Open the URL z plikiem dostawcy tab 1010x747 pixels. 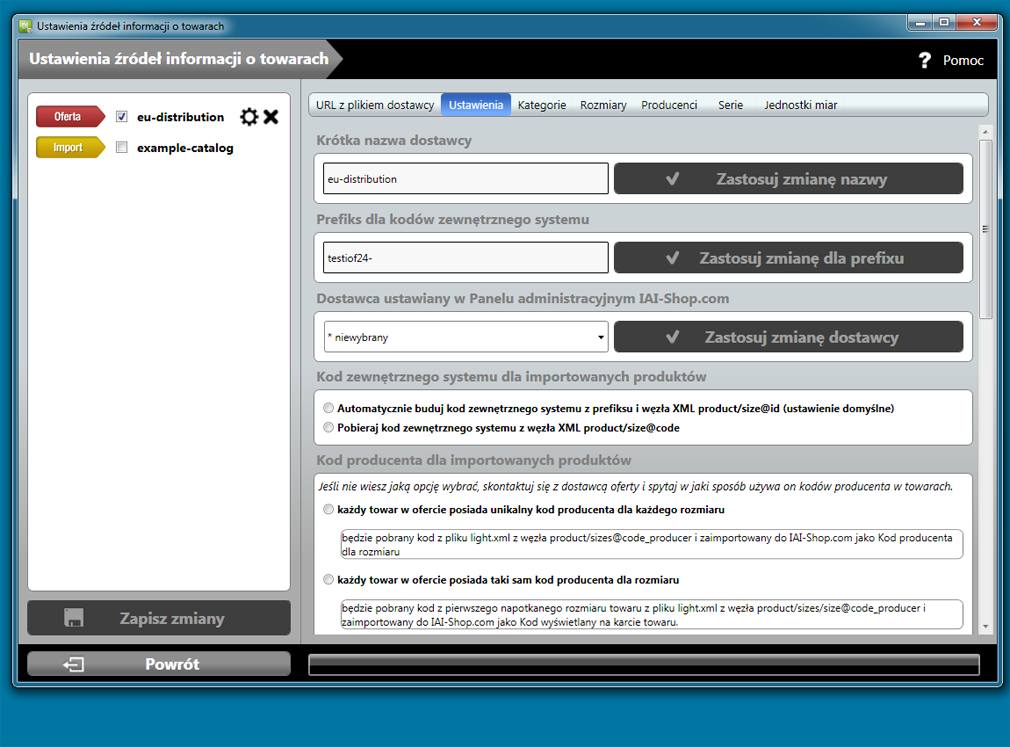375,105
